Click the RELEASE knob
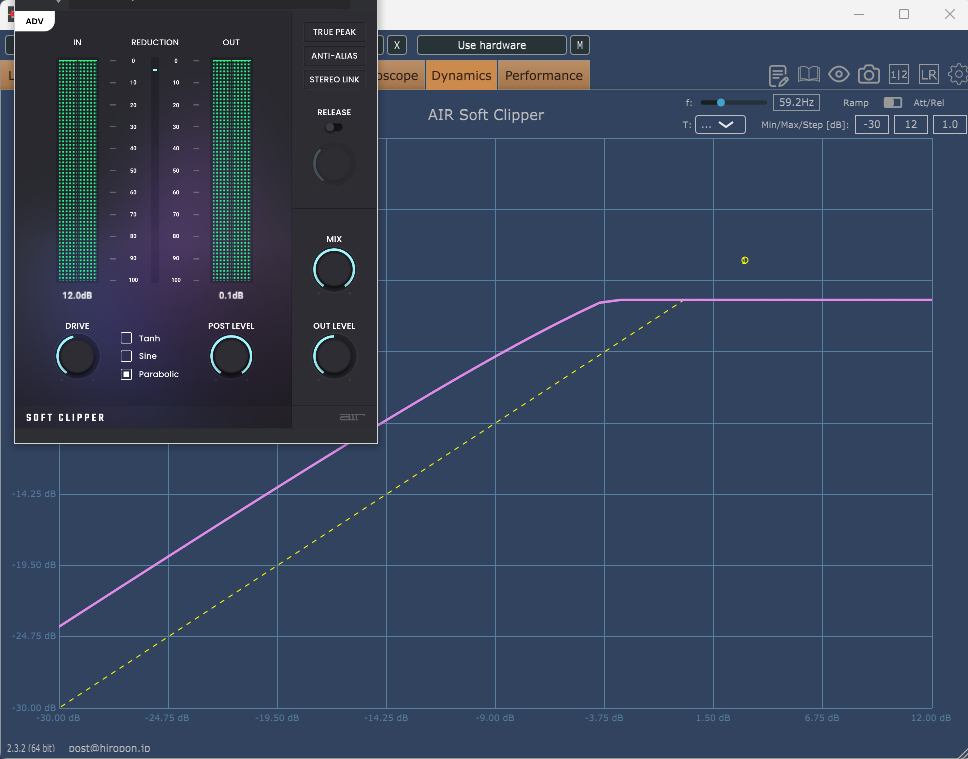The width and height of the screenshot is (968, 759). coord(334,164)
